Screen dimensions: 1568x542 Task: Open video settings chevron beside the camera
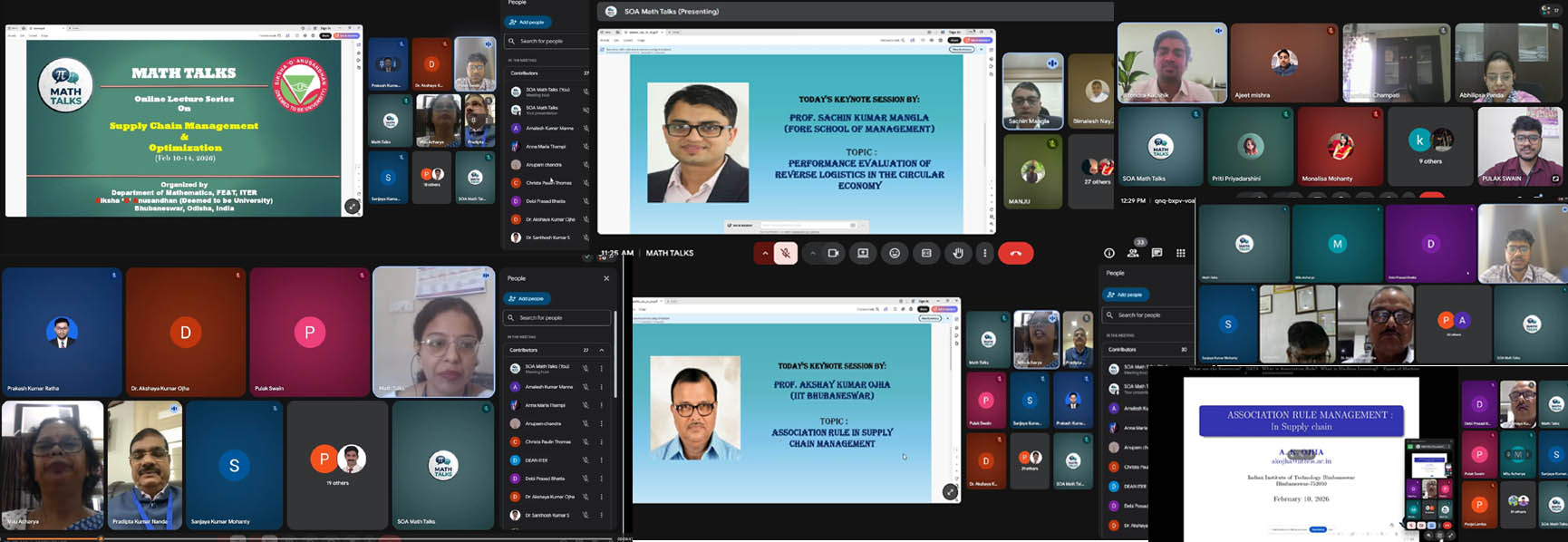pyautogui.click(x=812, y=254)
